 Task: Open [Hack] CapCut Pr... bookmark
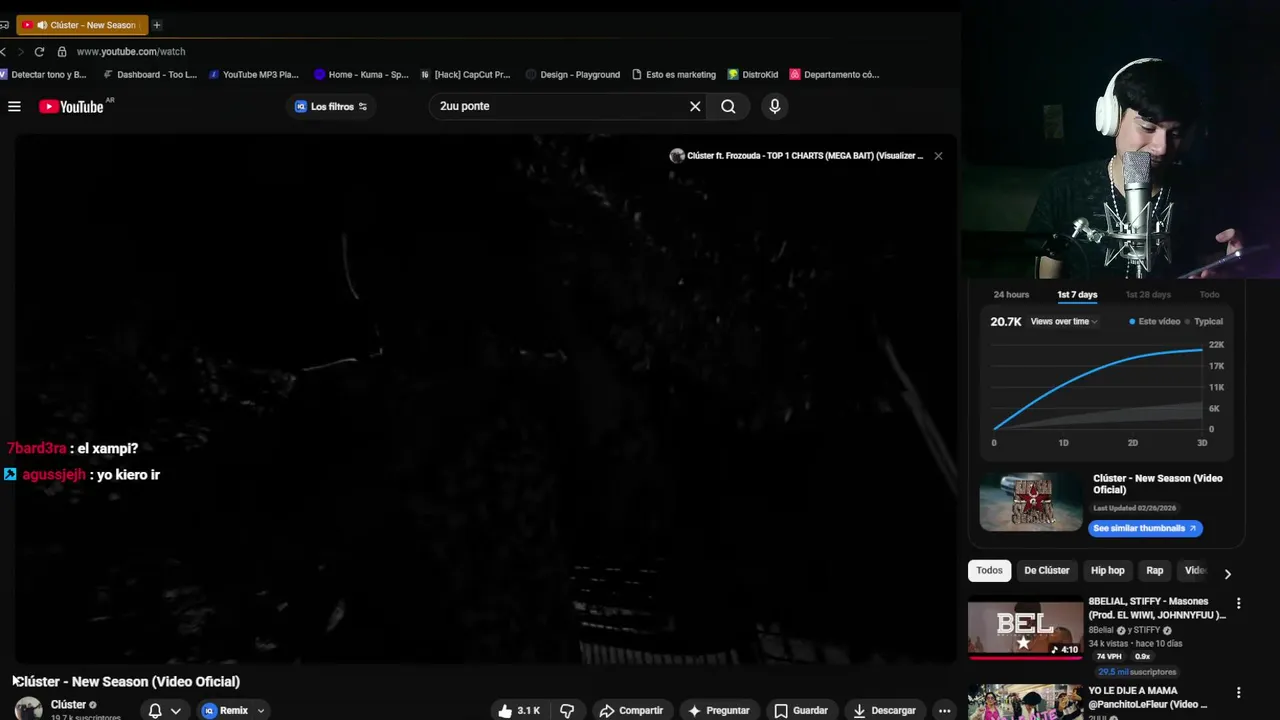(466, 74)
